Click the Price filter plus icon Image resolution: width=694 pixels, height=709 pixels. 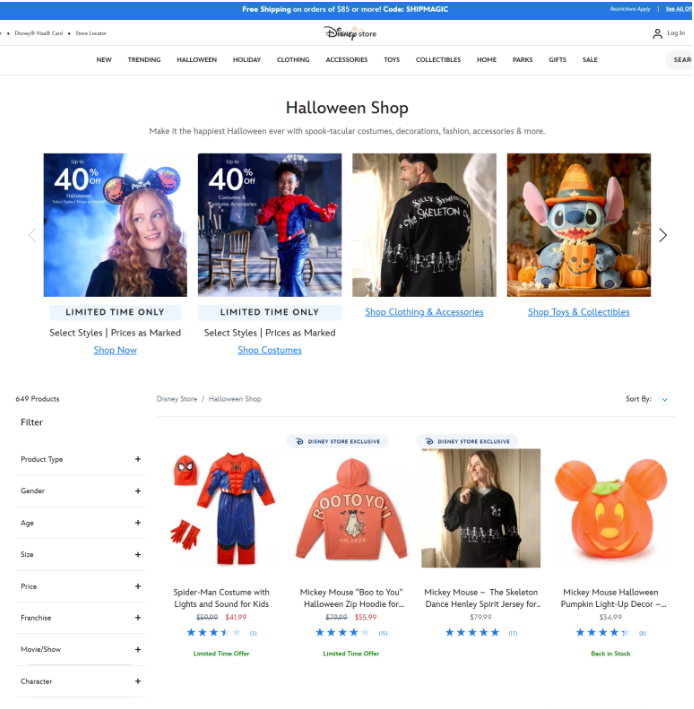(138, 586)
